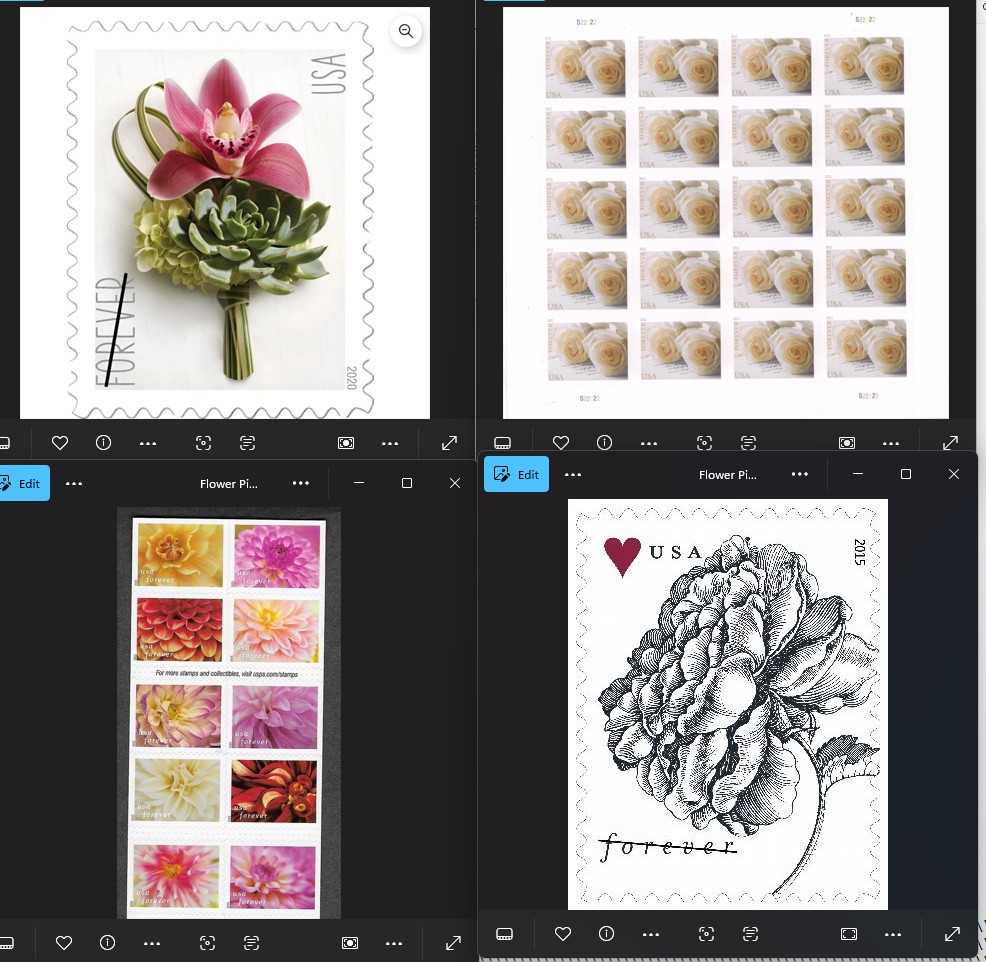Toggle the filmstrip view in the peony window

504,934
